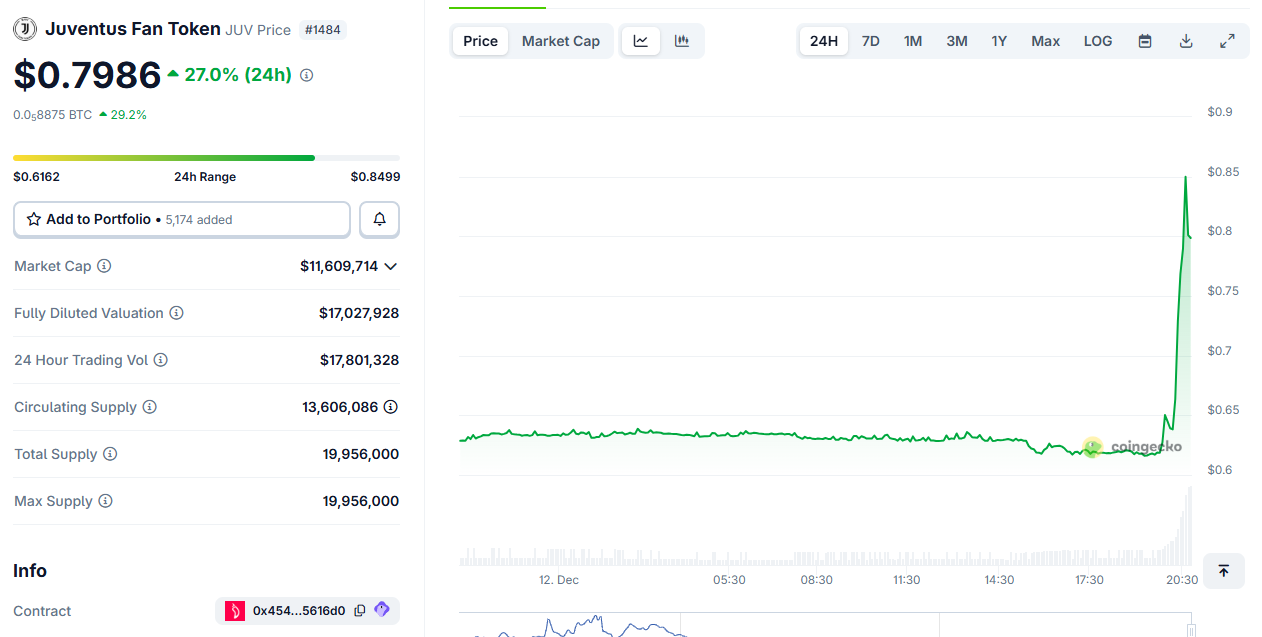Collapse the Market Cap row chevron
This screenshot has width=1262, height=637.
coord(391,266)
